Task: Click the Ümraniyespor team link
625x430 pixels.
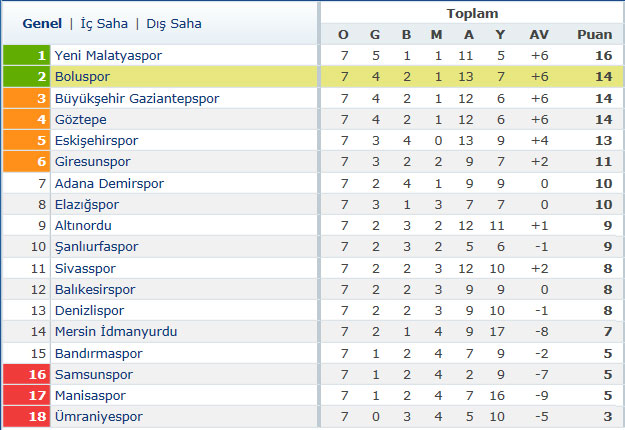Action: coord(98,417)
